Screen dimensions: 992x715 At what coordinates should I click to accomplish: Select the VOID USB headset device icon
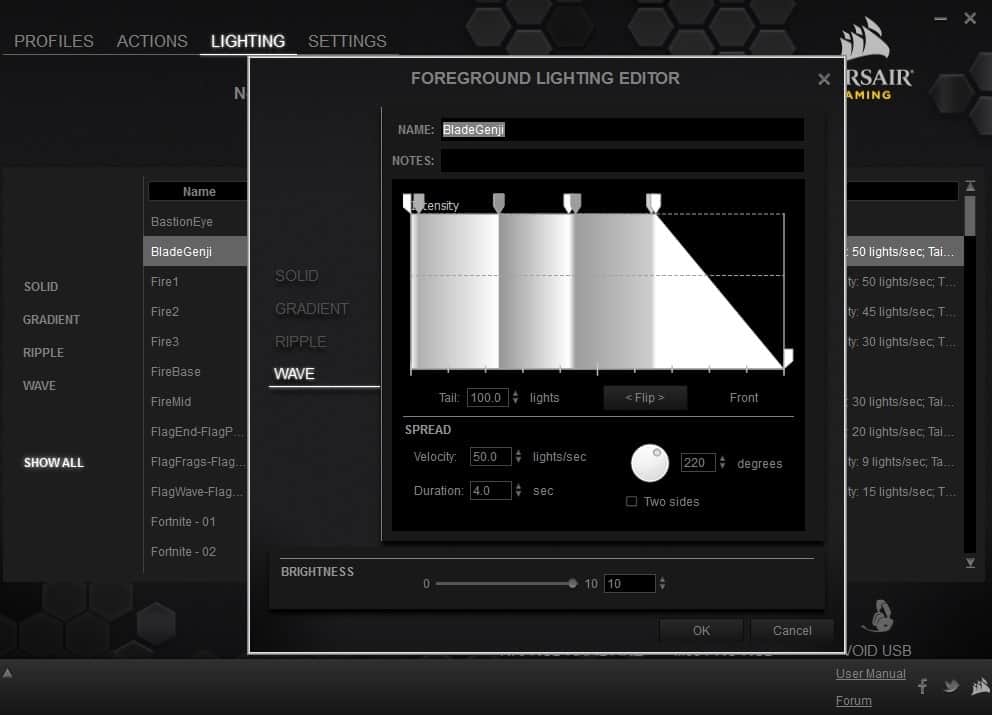(877, 616)
